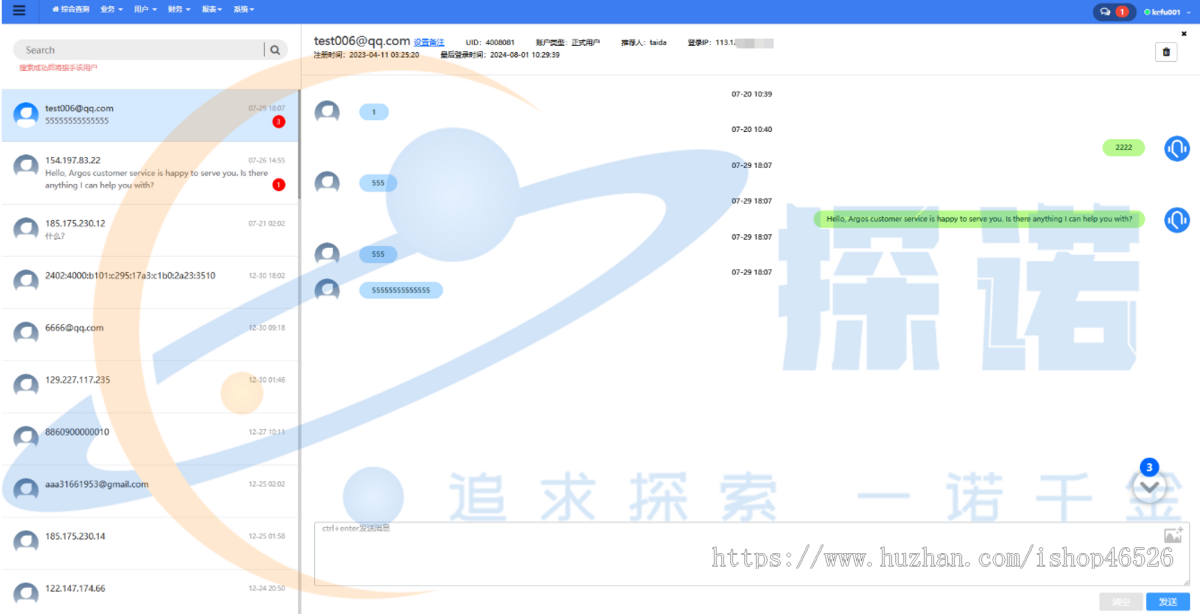Viewport: 1200px width, 614px height.
Task: Click the search magnifier icon
Action: point(275,49)
